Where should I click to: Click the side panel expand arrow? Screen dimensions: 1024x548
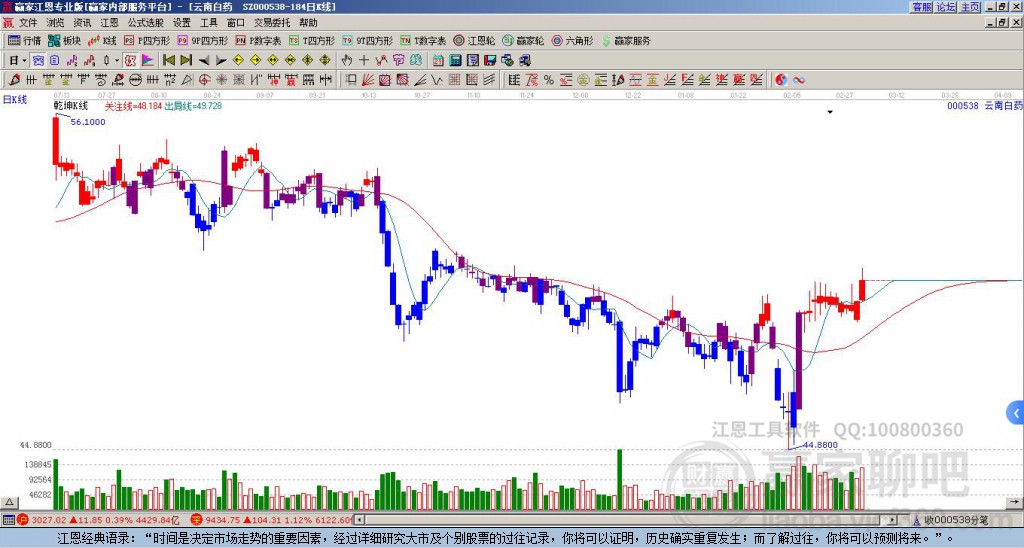pos(1016,413)
